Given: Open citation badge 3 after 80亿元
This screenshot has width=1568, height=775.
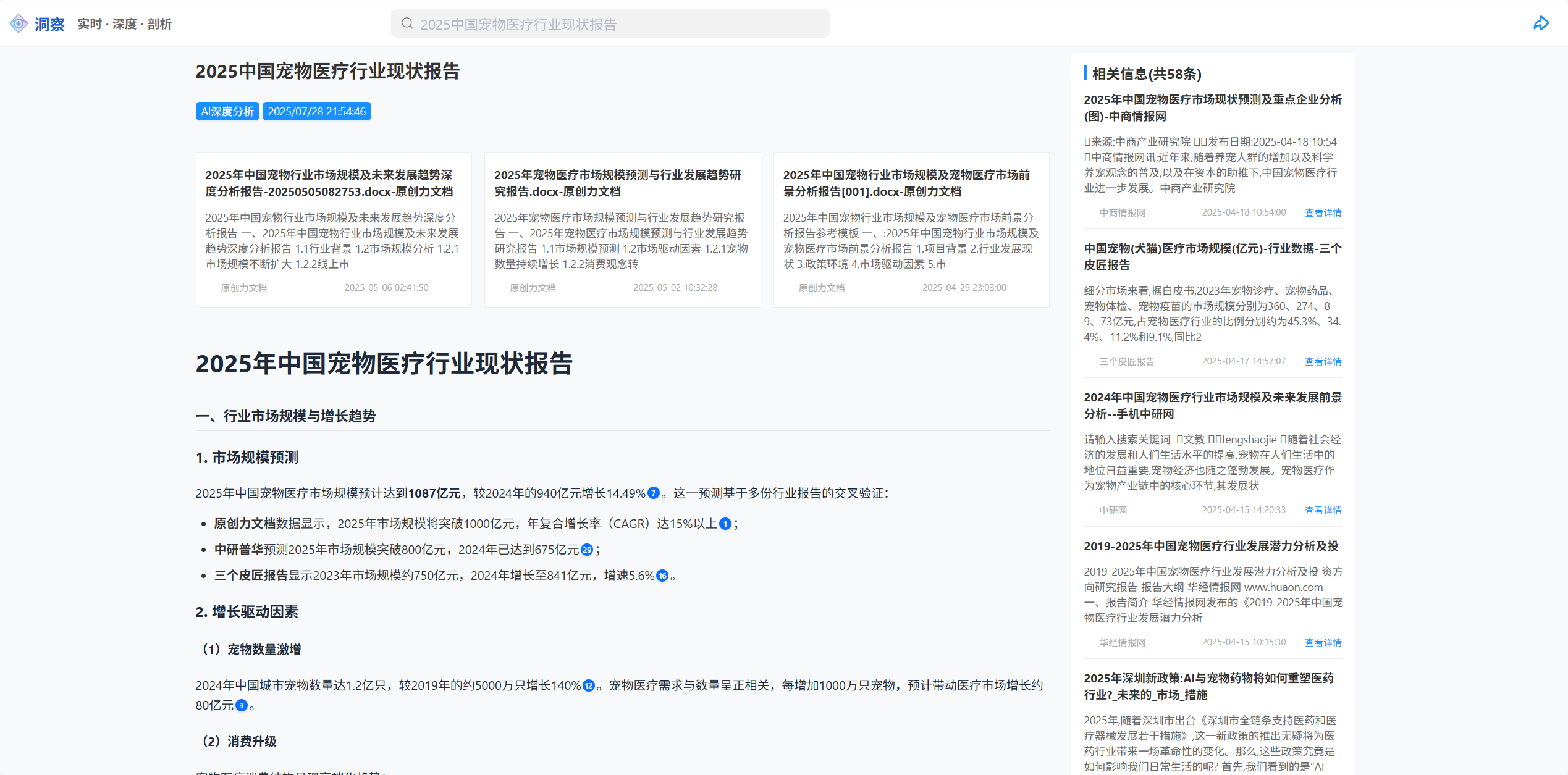Looking at the screenshot, I should pos(242,705).
